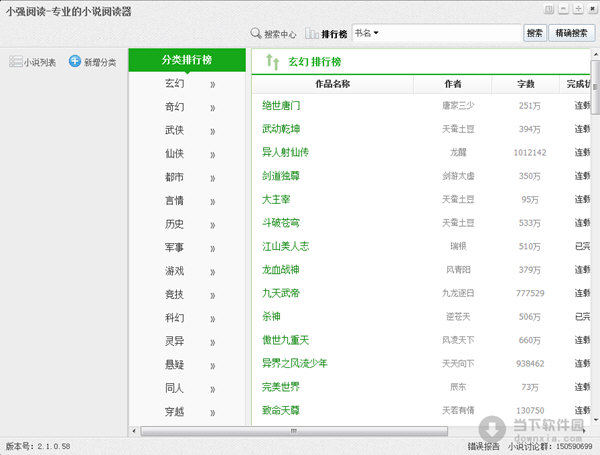Open the novel 龙血战神

[x=281, y=270]
